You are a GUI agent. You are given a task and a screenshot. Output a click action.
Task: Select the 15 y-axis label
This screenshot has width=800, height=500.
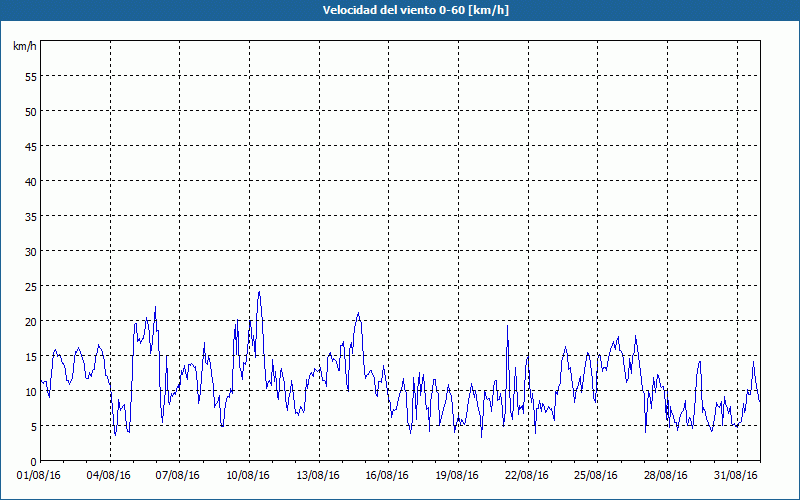(x=31, y=357)
